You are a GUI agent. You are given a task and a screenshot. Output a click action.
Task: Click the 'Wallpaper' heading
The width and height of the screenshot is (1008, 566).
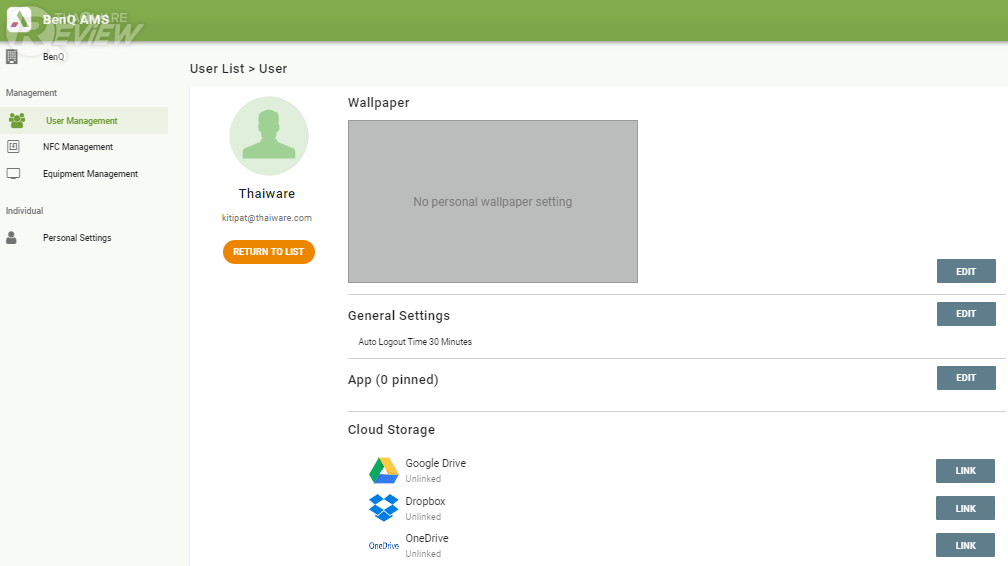tap(378, 103)
